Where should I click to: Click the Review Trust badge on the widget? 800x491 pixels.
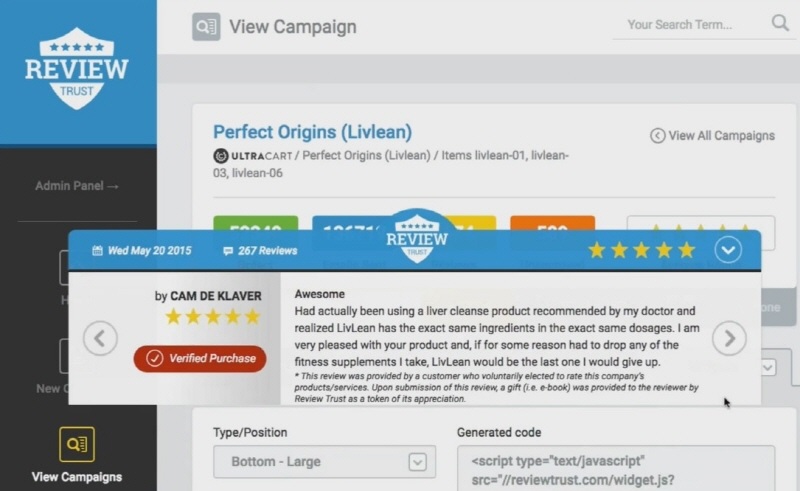417,236
